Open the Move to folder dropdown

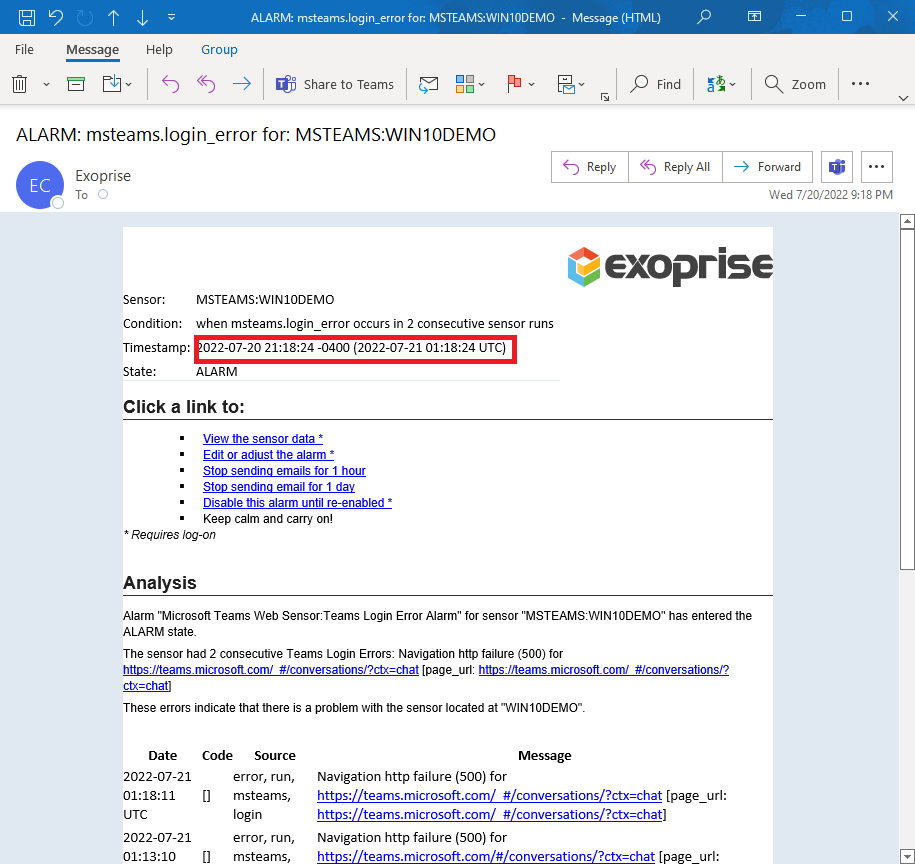117,84
